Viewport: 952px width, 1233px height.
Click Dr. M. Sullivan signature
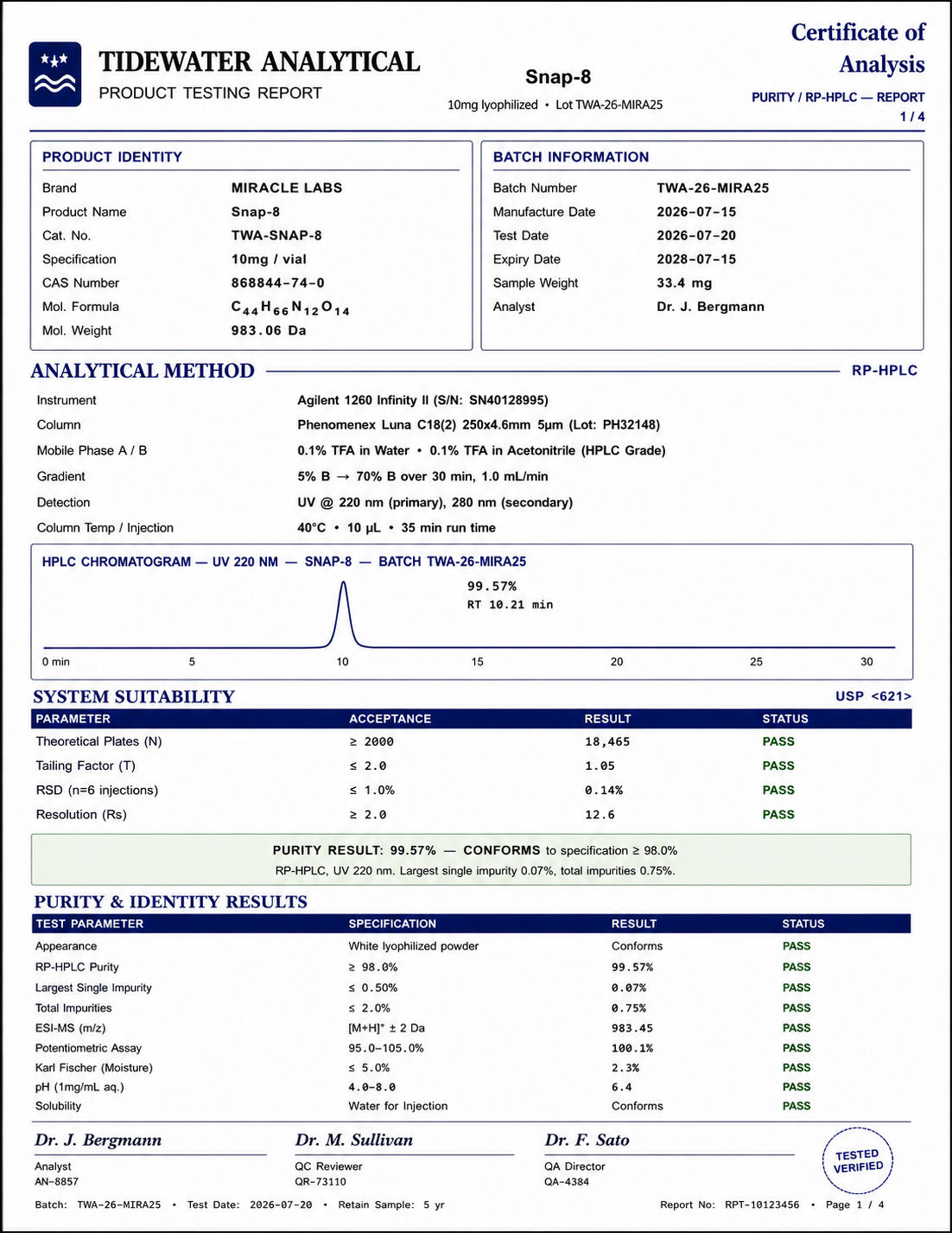354,1141
